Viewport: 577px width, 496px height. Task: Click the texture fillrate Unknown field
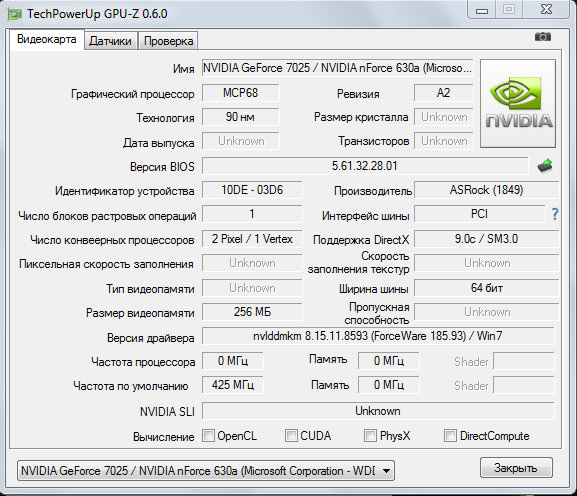(486, 263)
